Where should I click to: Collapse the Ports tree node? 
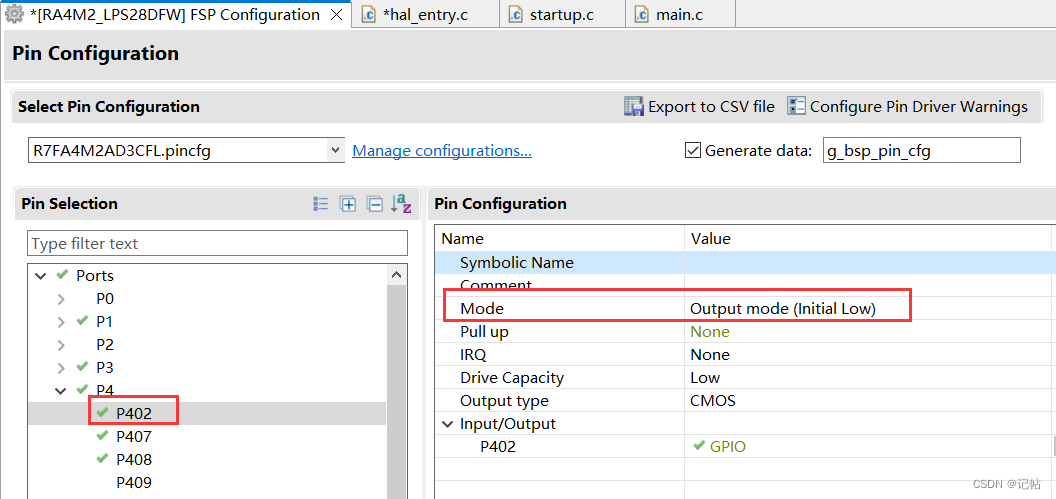[x=41, y=276]
